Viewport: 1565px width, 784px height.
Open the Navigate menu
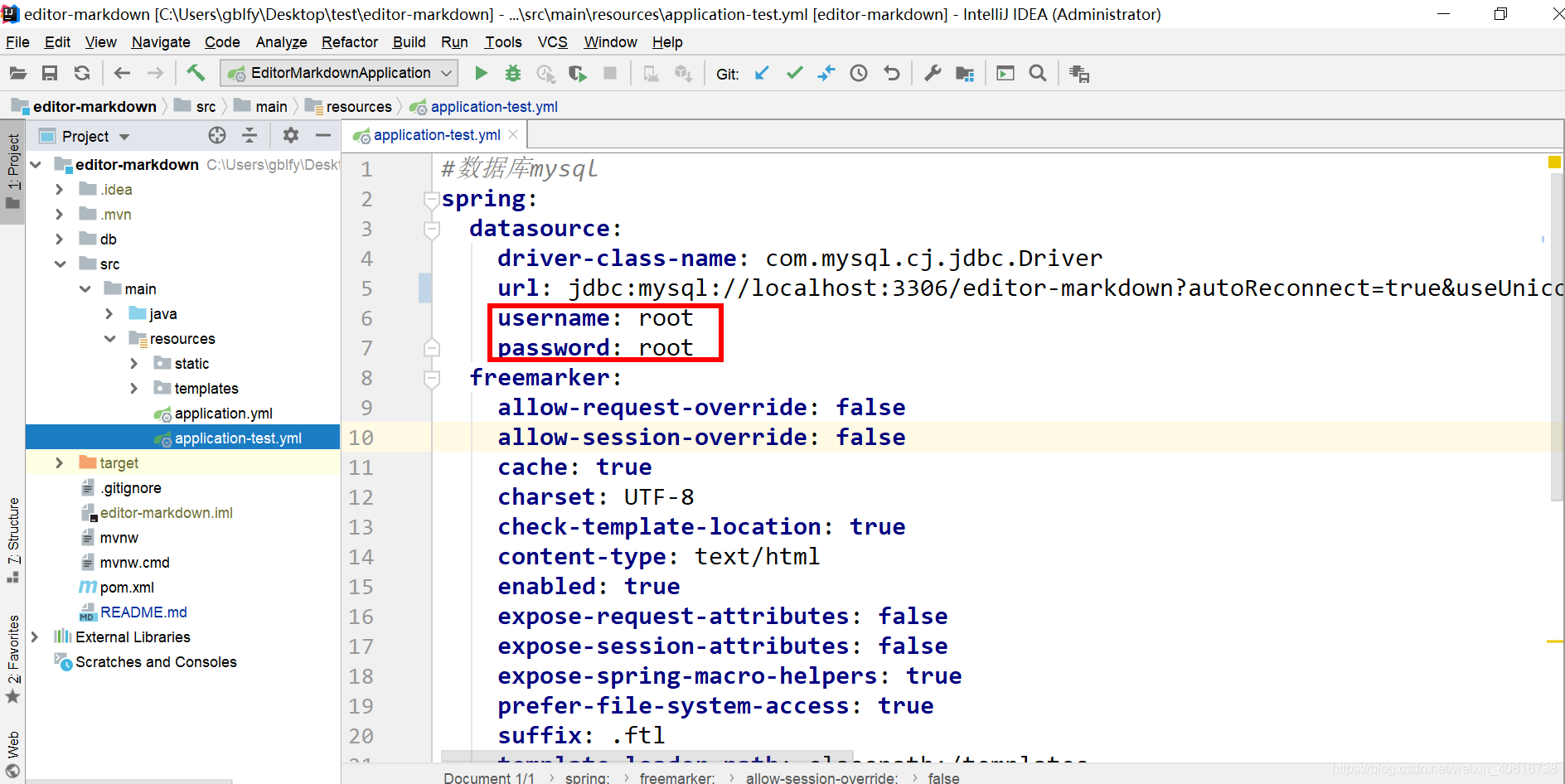(161, 42)
